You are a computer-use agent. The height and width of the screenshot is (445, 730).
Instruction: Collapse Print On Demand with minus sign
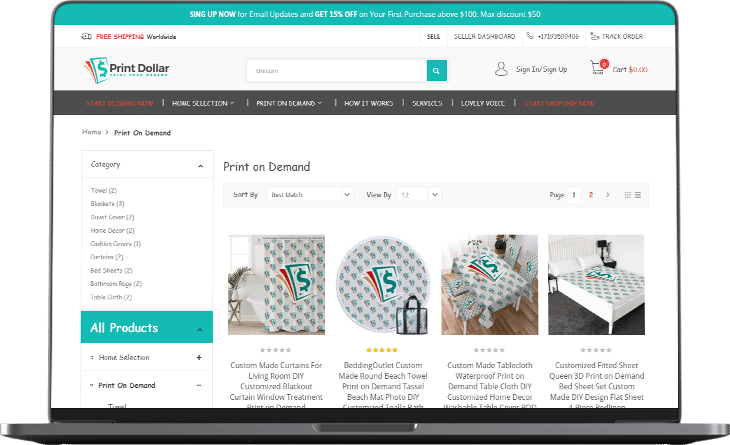[199, 385]
